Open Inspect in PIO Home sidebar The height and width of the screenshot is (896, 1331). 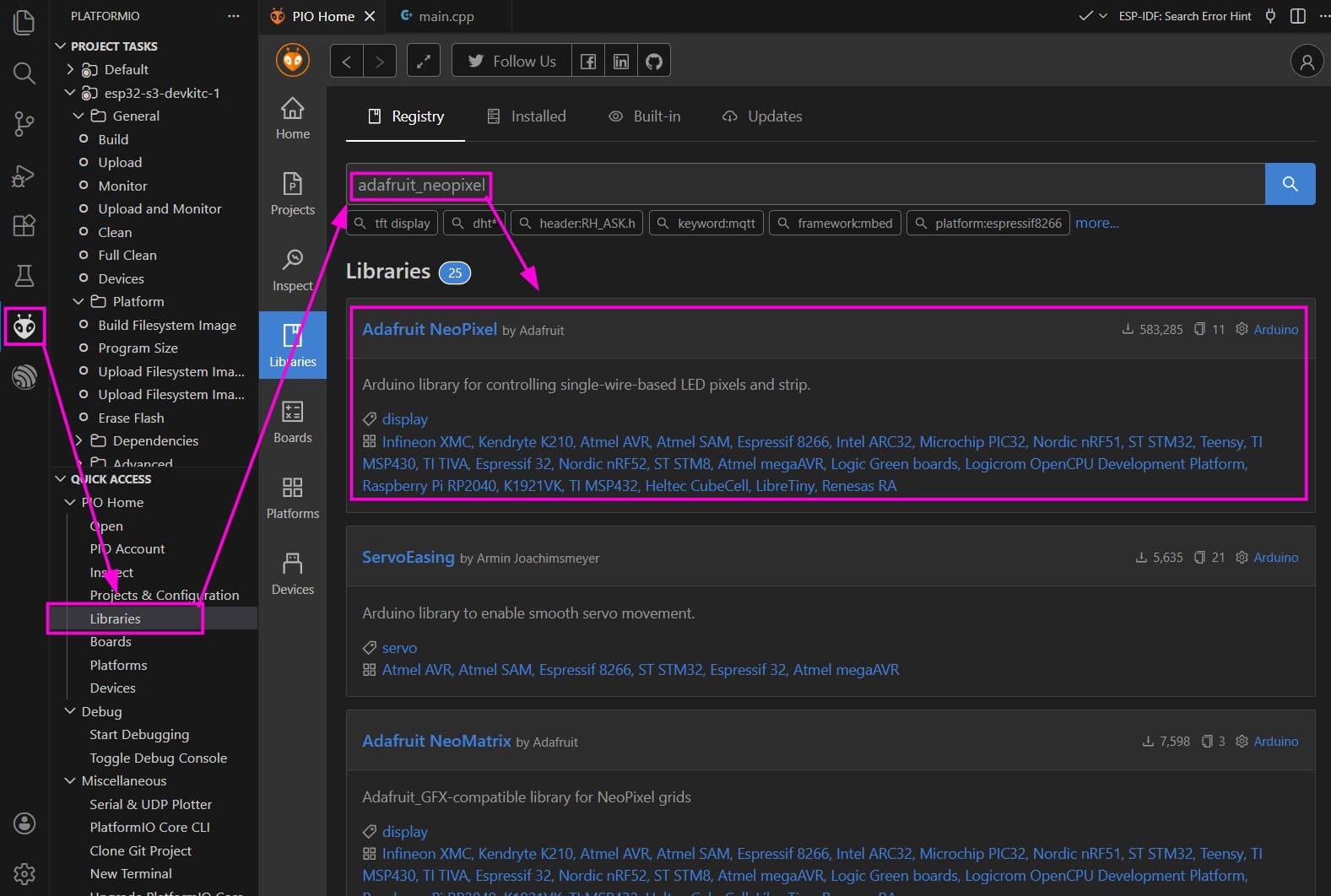pos(292,270)
